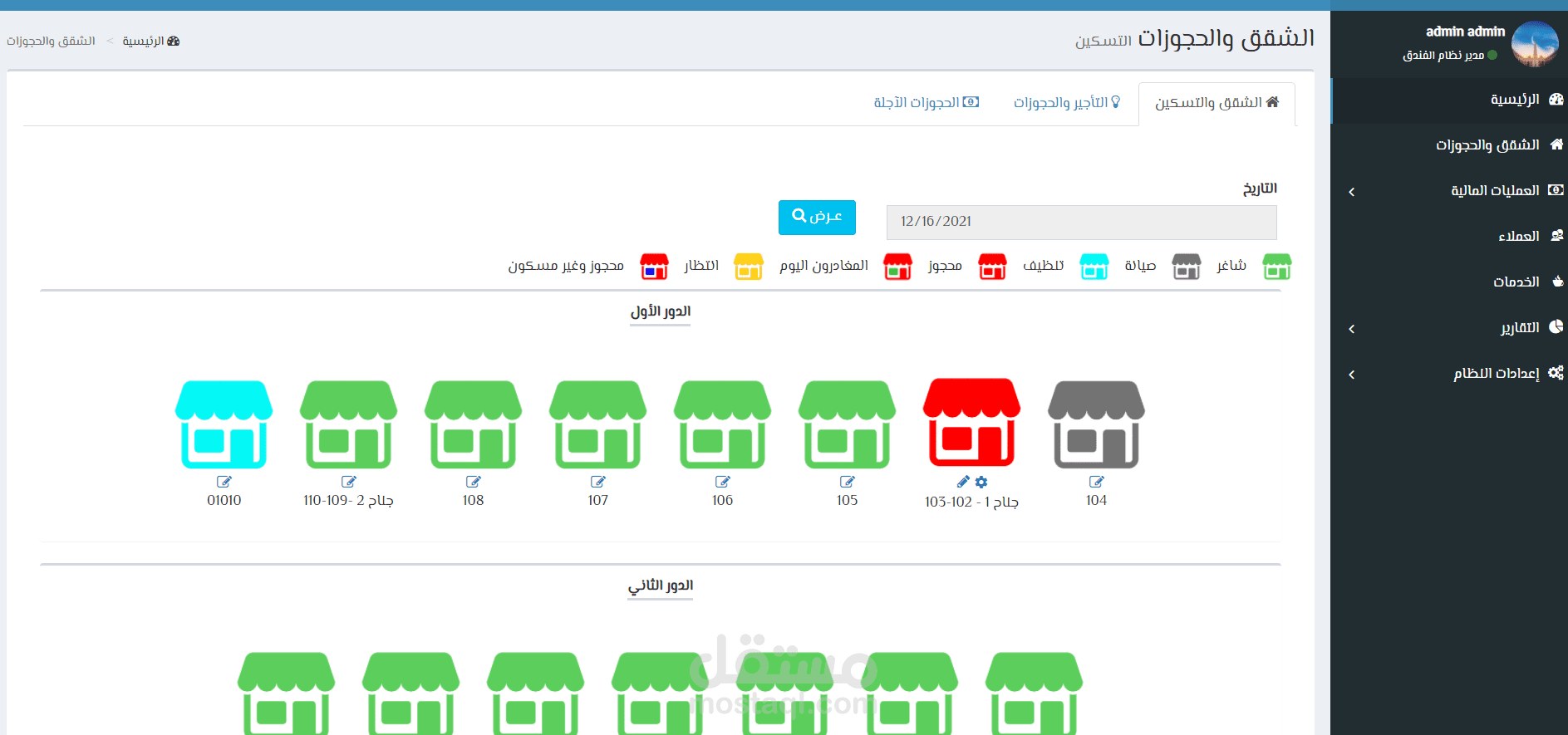
Task: Click gear settings icon under 103-102 suite
Action: coord(981,482)
